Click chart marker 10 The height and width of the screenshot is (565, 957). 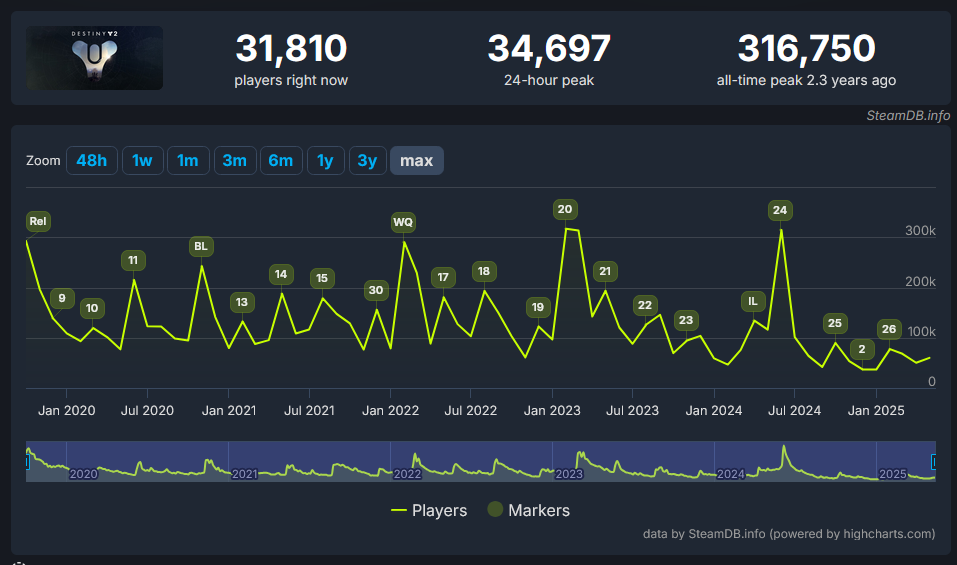point(92,308)
